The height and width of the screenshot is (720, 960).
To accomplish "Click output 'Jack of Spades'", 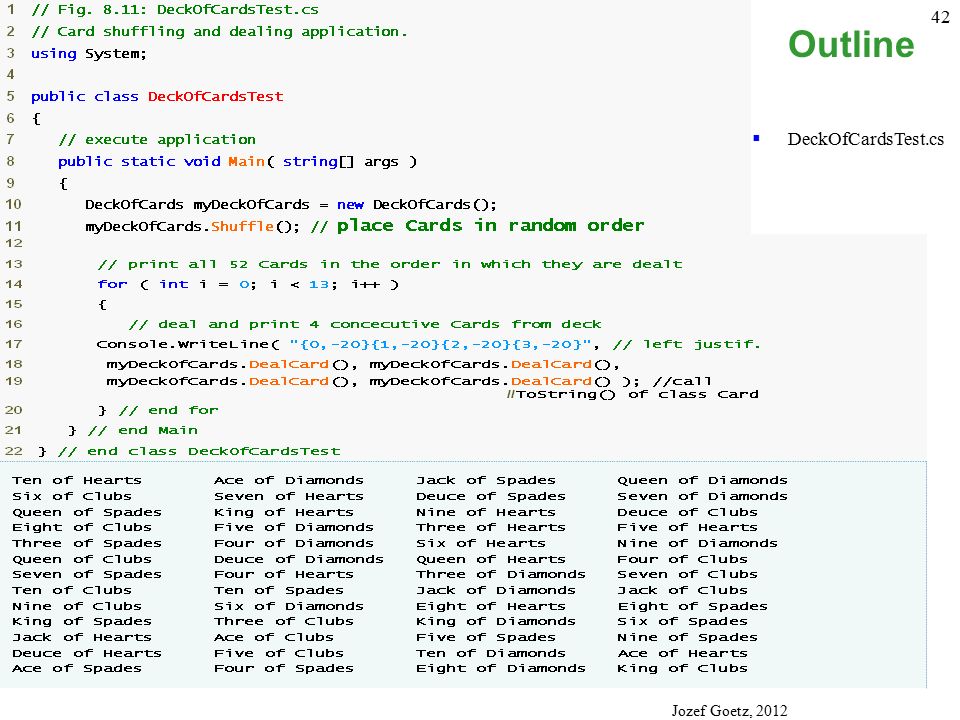I will click(x=486, y=481).
